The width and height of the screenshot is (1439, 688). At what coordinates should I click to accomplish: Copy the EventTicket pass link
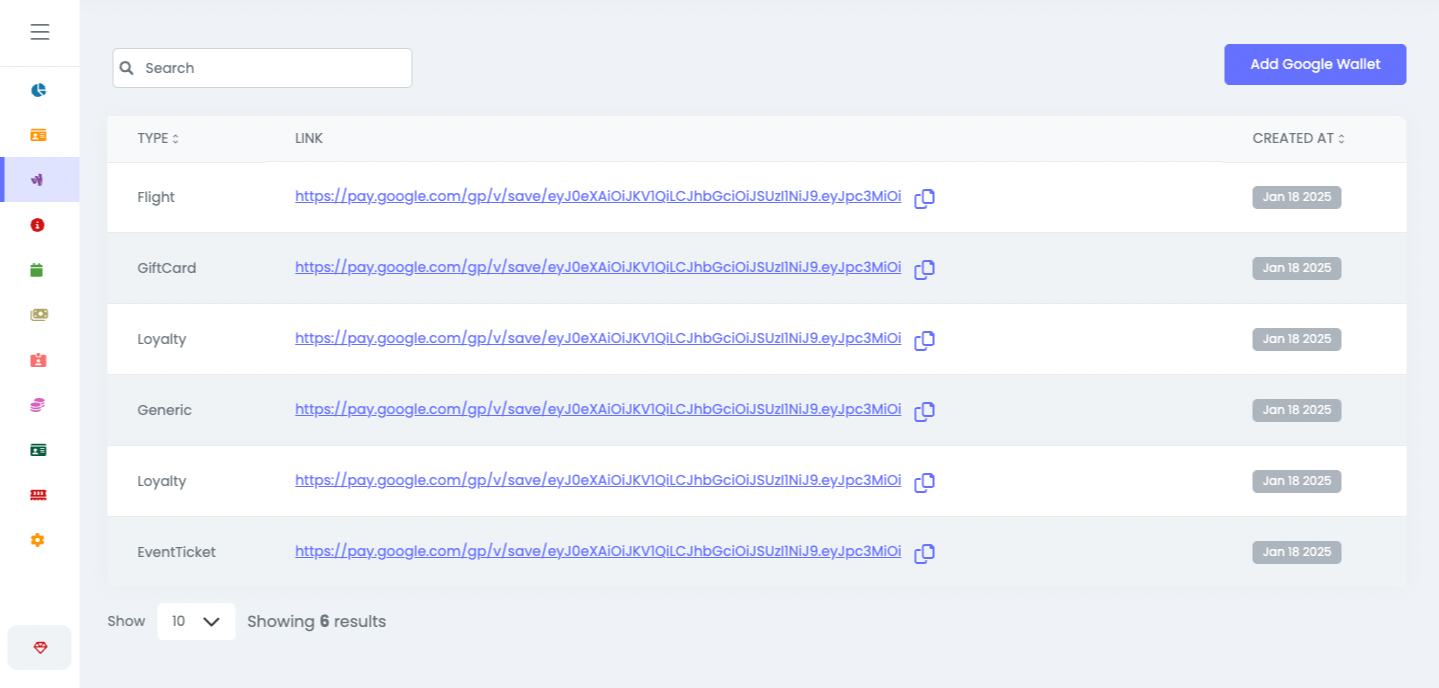pos(923,553)
